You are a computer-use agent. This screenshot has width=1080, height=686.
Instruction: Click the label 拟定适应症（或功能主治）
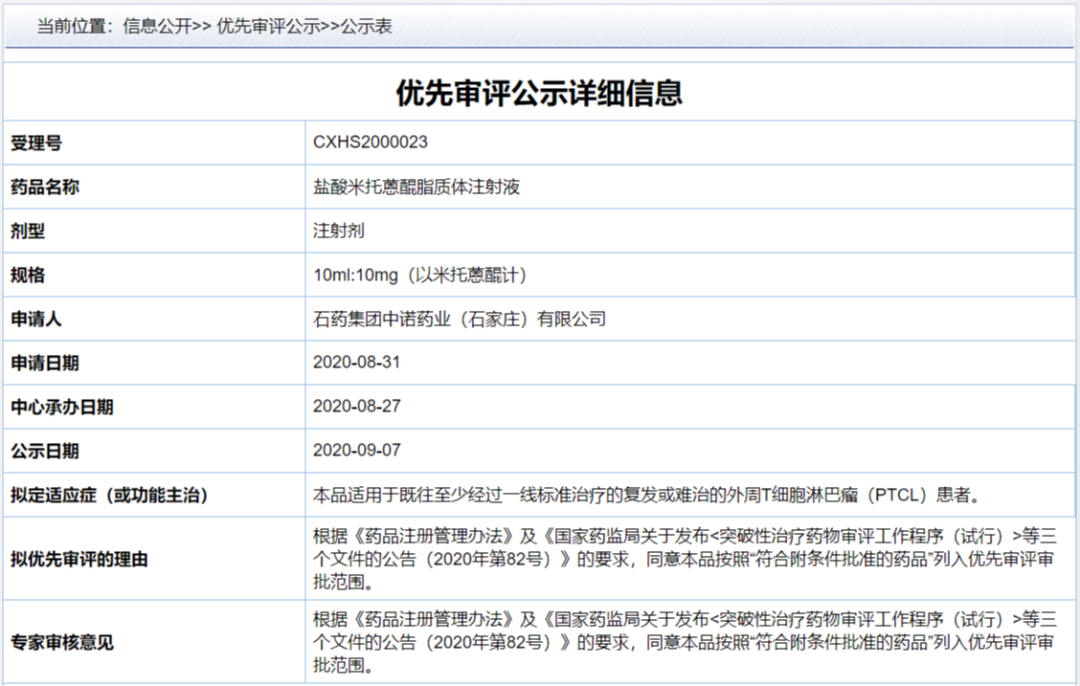pyautogui.click(x=110, y=495)
